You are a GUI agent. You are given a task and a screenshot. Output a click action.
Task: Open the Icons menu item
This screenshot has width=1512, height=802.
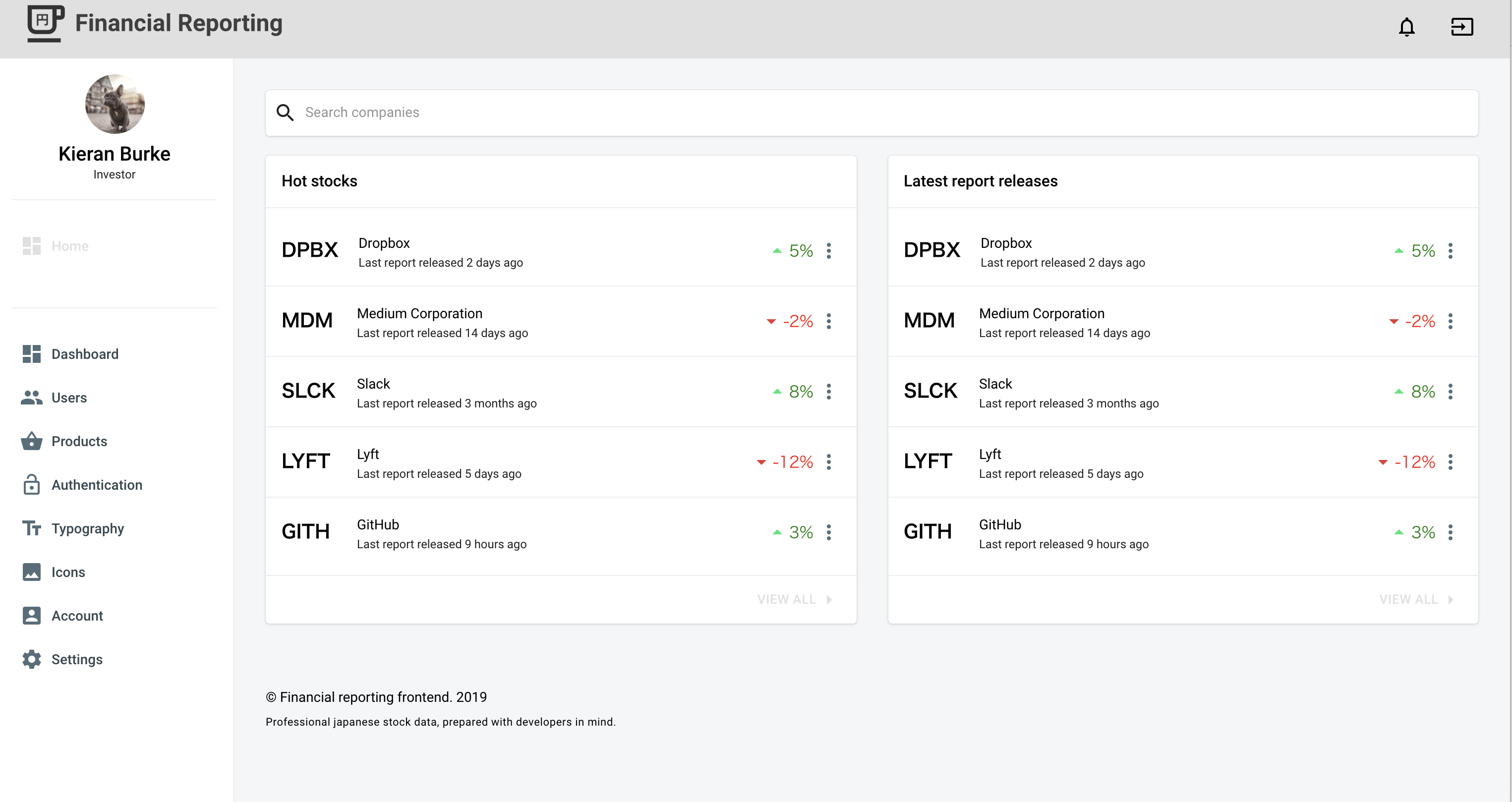tap(115, 572)
